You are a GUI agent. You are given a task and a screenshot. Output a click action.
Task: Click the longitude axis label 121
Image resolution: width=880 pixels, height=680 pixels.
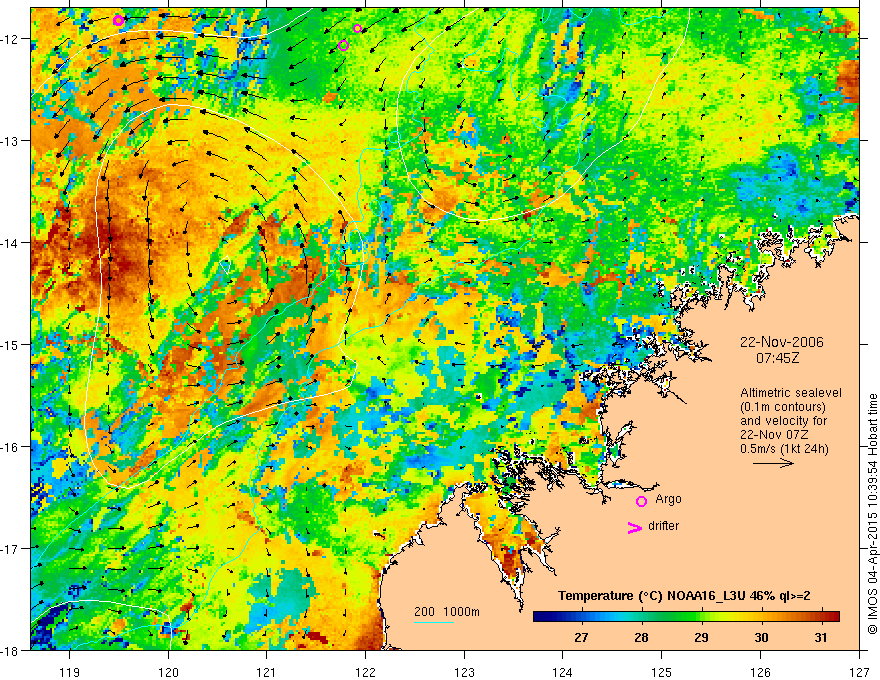[x=267, y=672]
